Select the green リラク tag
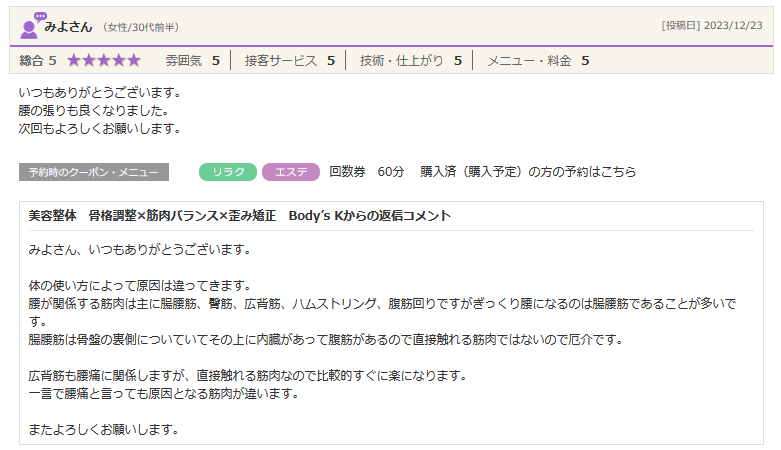Viewport: 781px width, 450px height. (x=228, y=172)
